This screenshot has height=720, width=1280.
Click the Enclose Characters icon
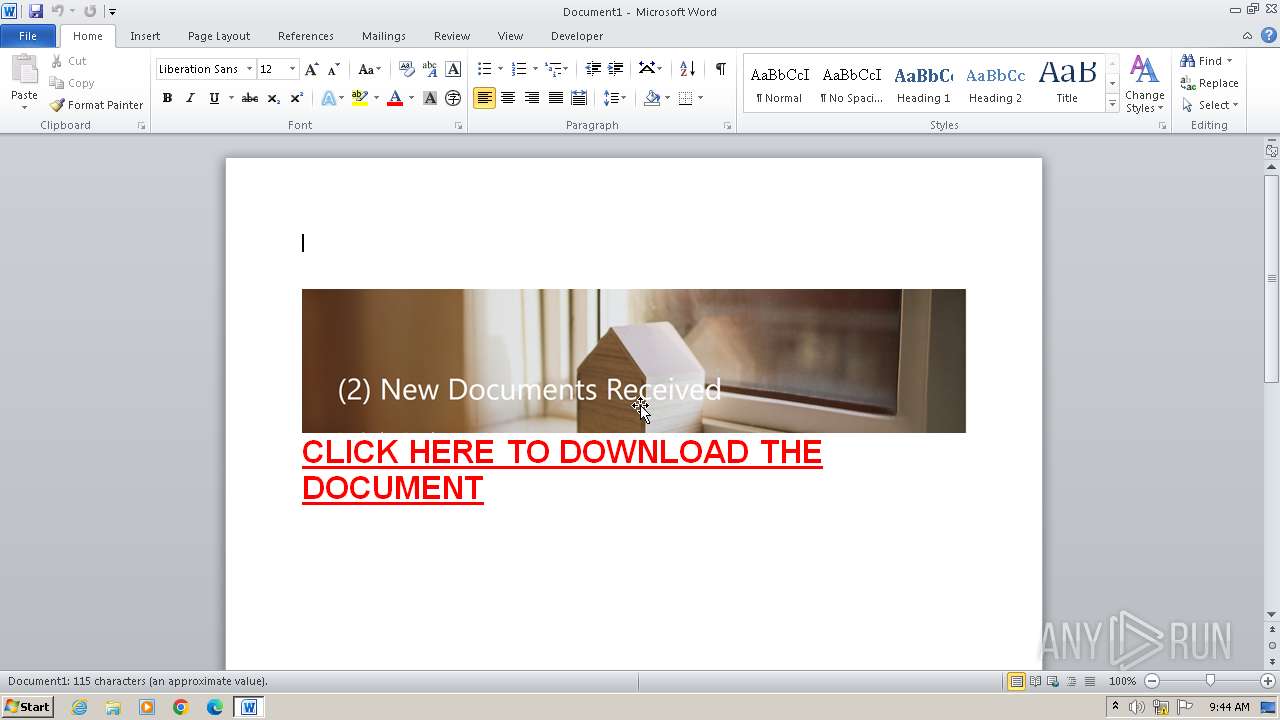(x=453, y=98)
